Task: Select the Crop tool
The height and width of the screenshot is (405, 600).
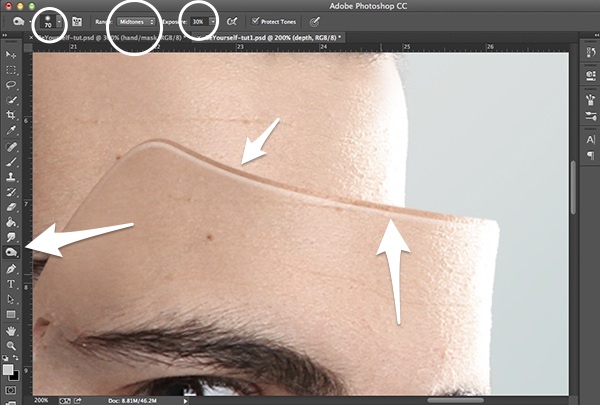Action: 11,115
